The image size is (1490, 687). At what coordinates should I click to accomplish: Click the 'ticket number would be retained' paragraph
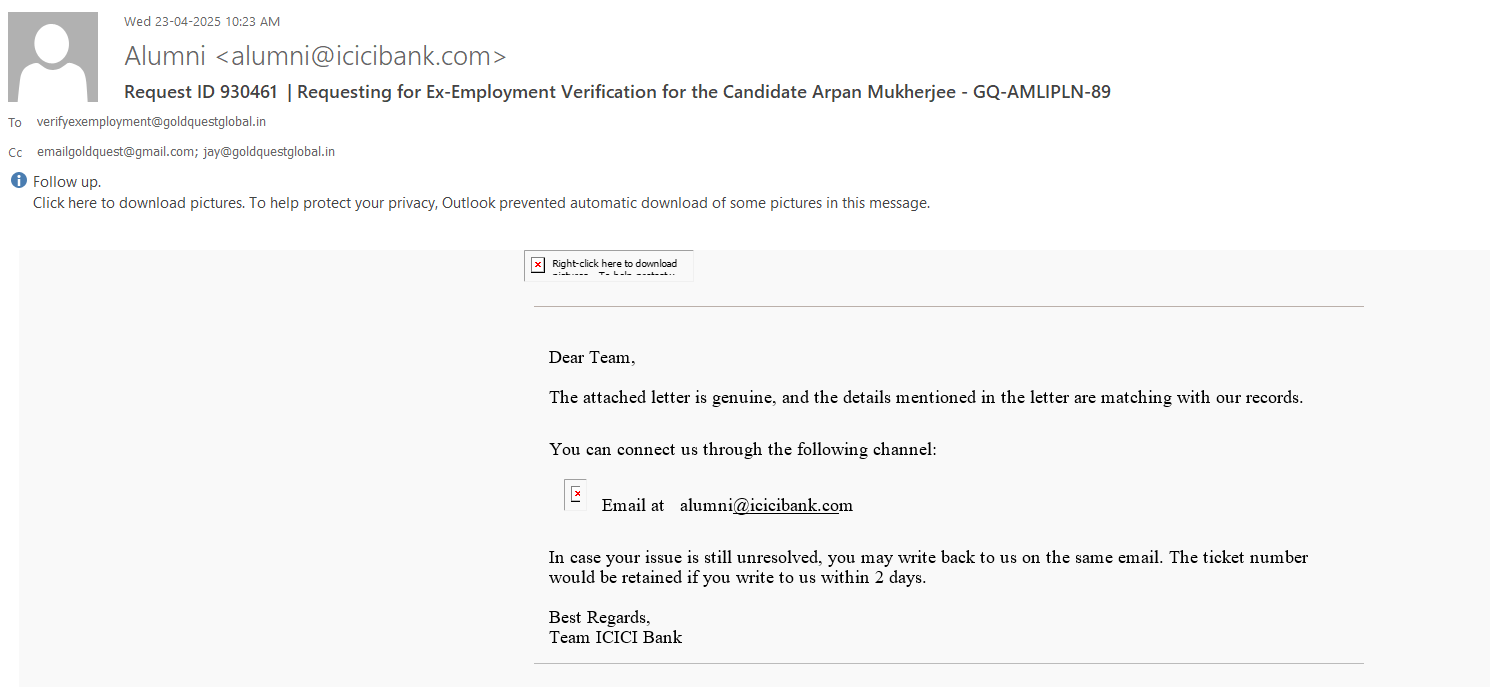point(927,567)
